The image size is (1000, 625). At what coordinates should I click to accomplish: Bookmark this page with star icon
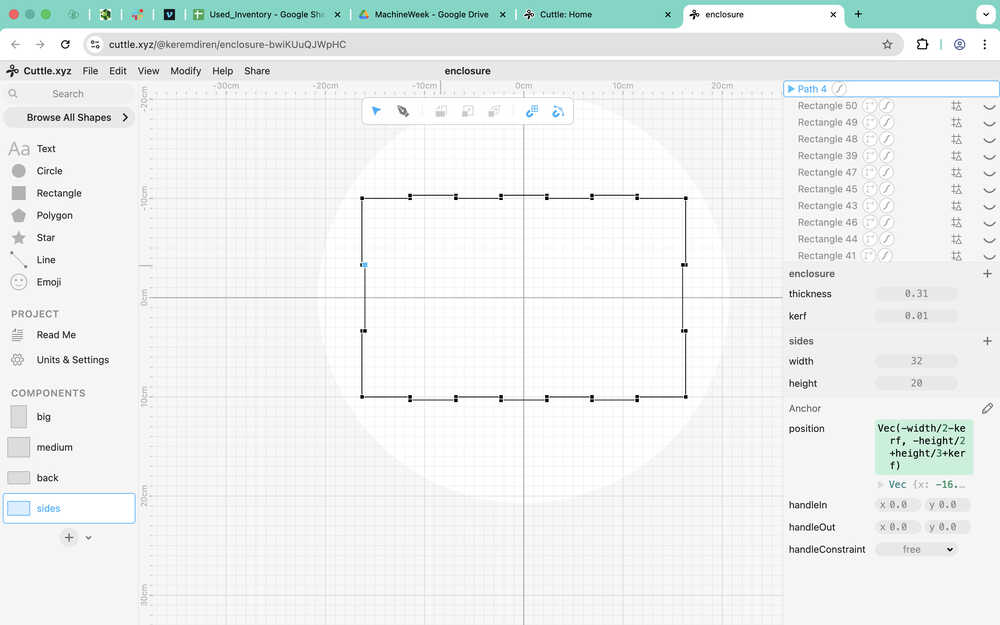[887, 44]
